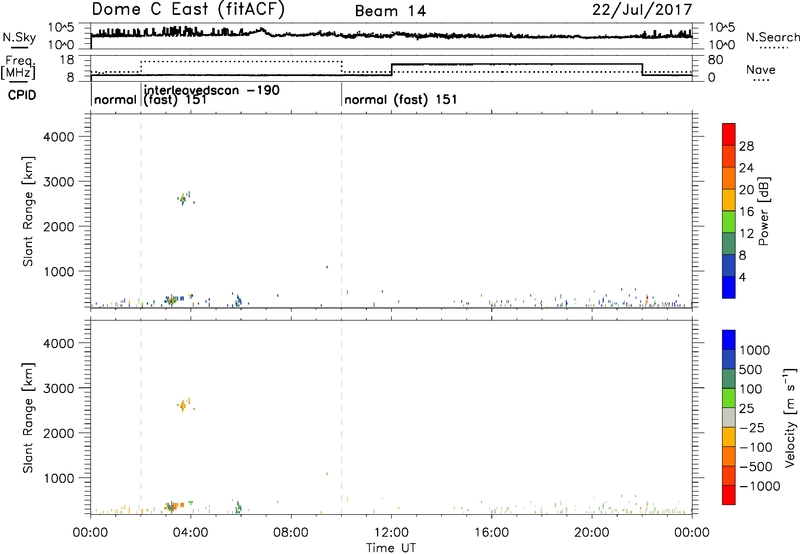Click the "Velocity [m s⁻¹]" color bar title
800x554 pixels.
click(x=790, y=417)
